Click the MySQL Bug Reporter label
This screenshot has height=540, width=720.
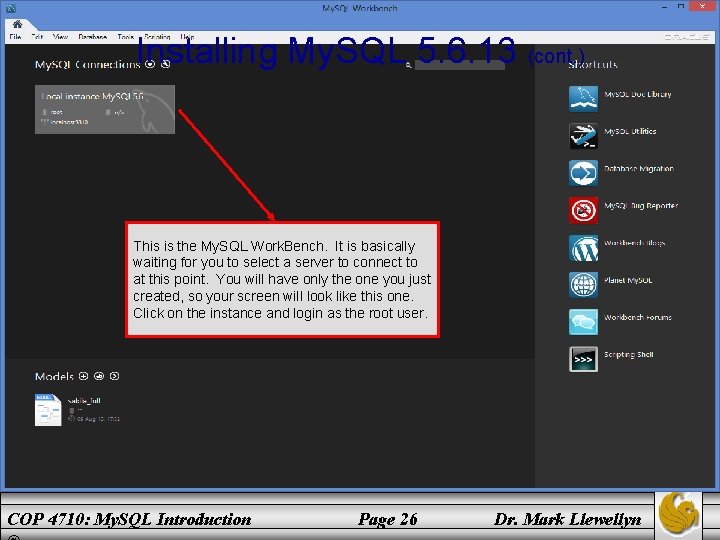tap(641, 206)
